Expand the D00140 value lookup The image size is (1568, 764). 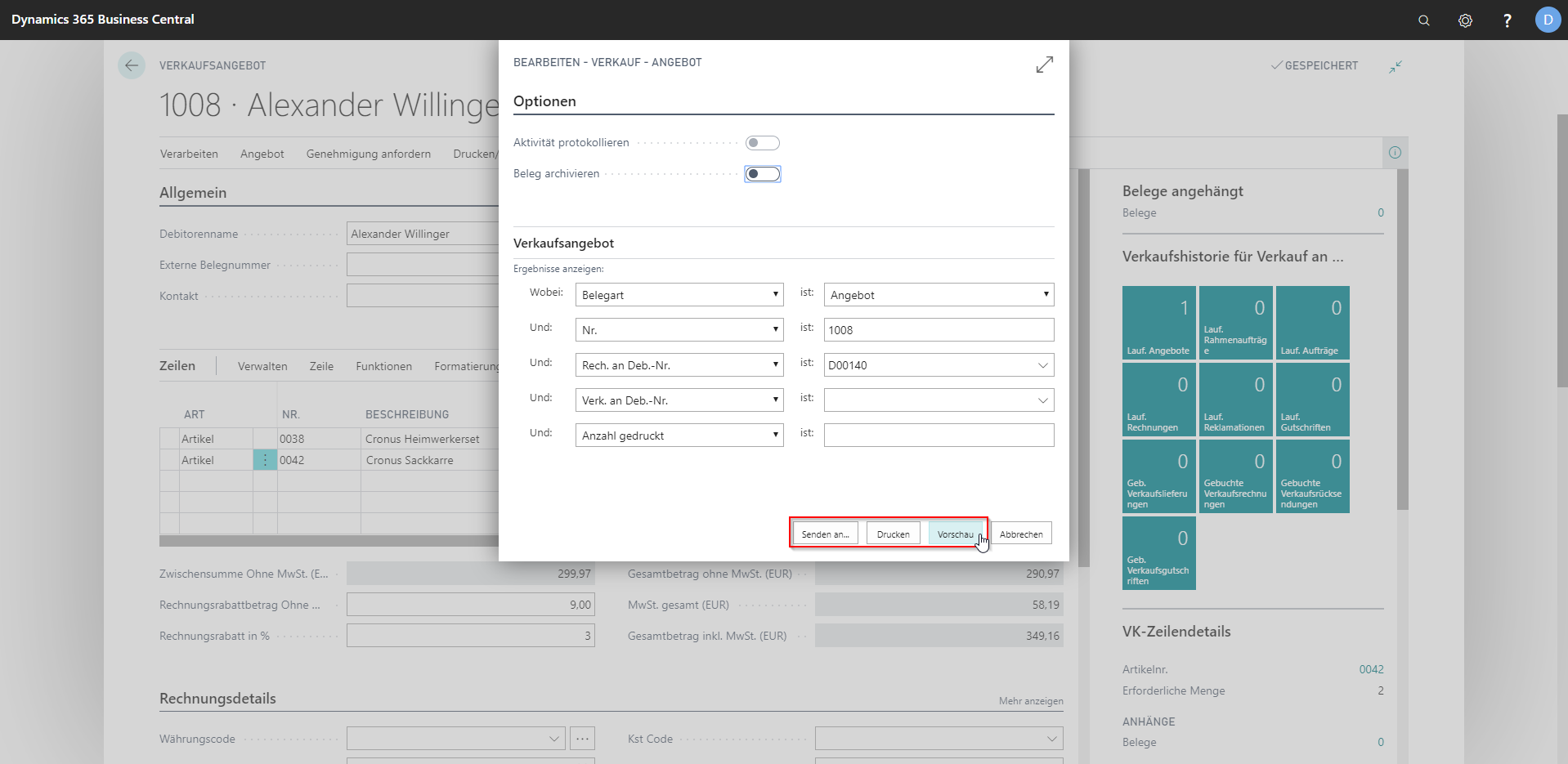pos(1042,365)
